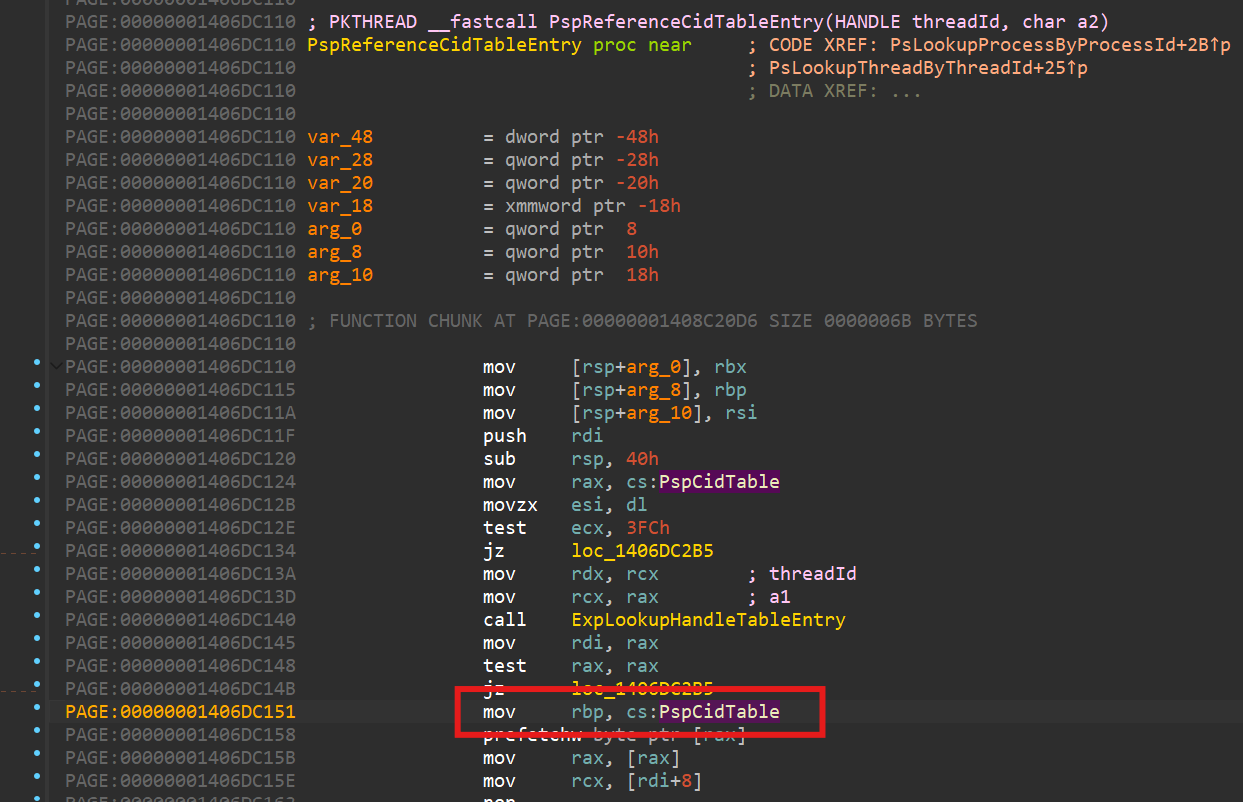Click breakpoint dot next to movzx esi, dl

37,505
